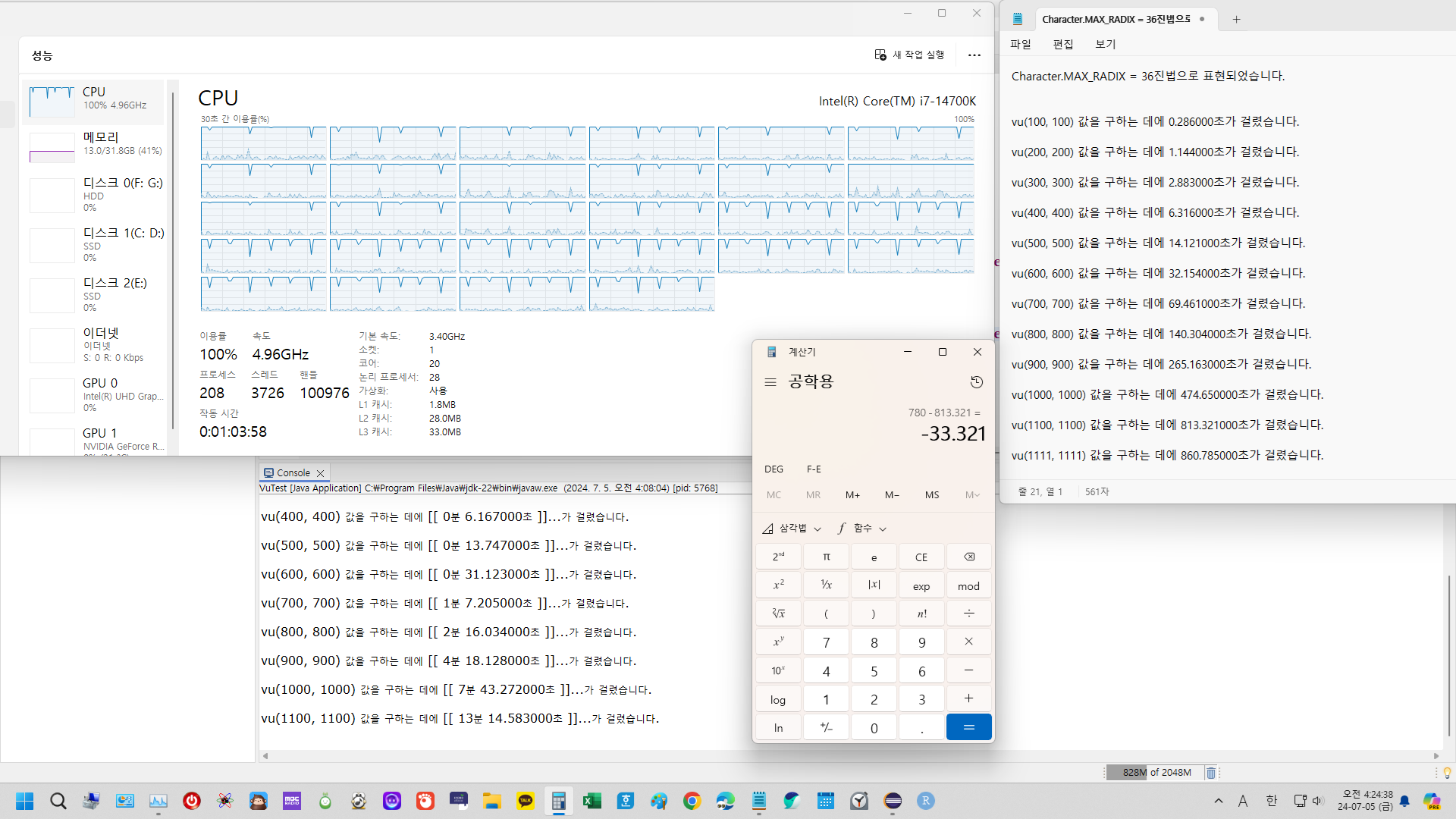Select the Console tab

coord(293,472)
